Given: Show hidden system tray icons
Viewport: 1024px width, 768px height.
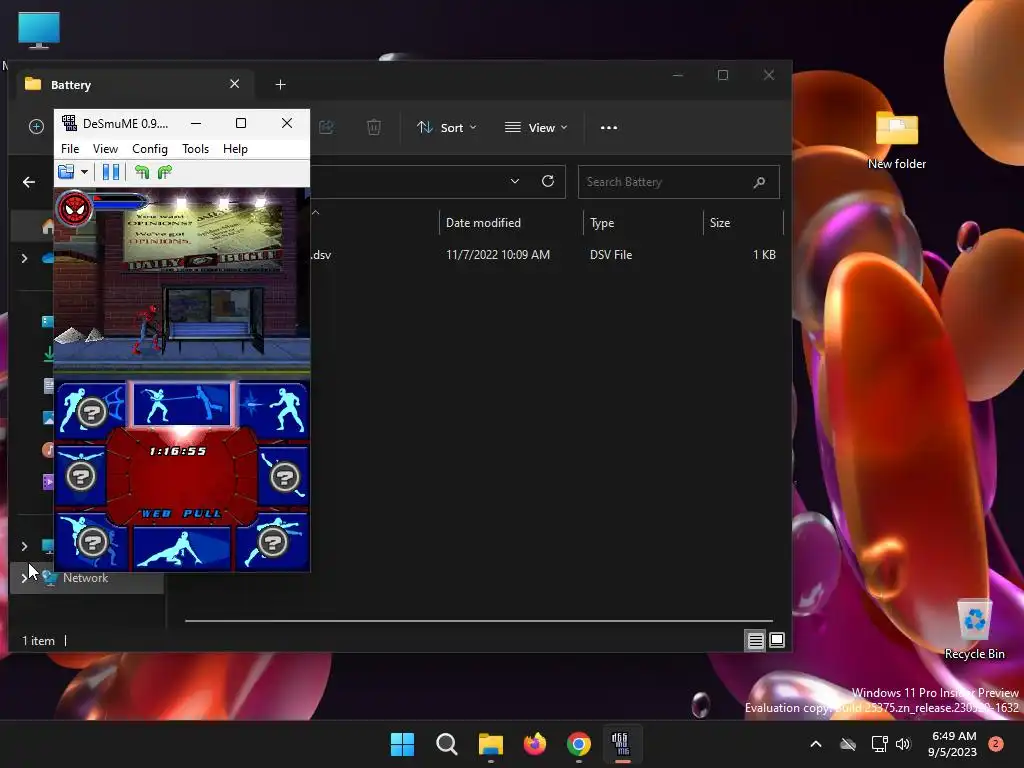Looking at the screenshot, I should click(816, 744).
